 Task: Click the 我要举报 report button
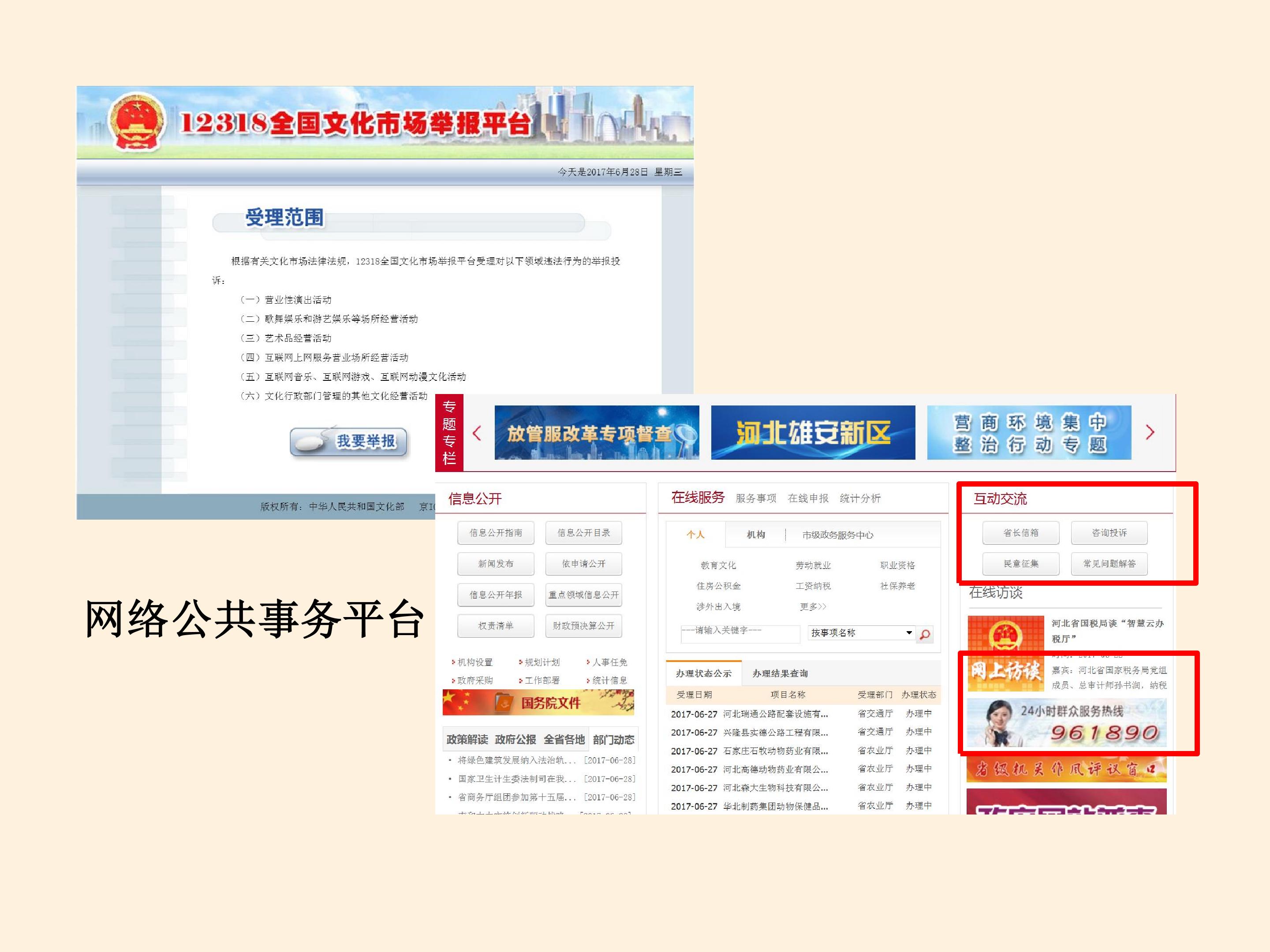click(349, 441)
